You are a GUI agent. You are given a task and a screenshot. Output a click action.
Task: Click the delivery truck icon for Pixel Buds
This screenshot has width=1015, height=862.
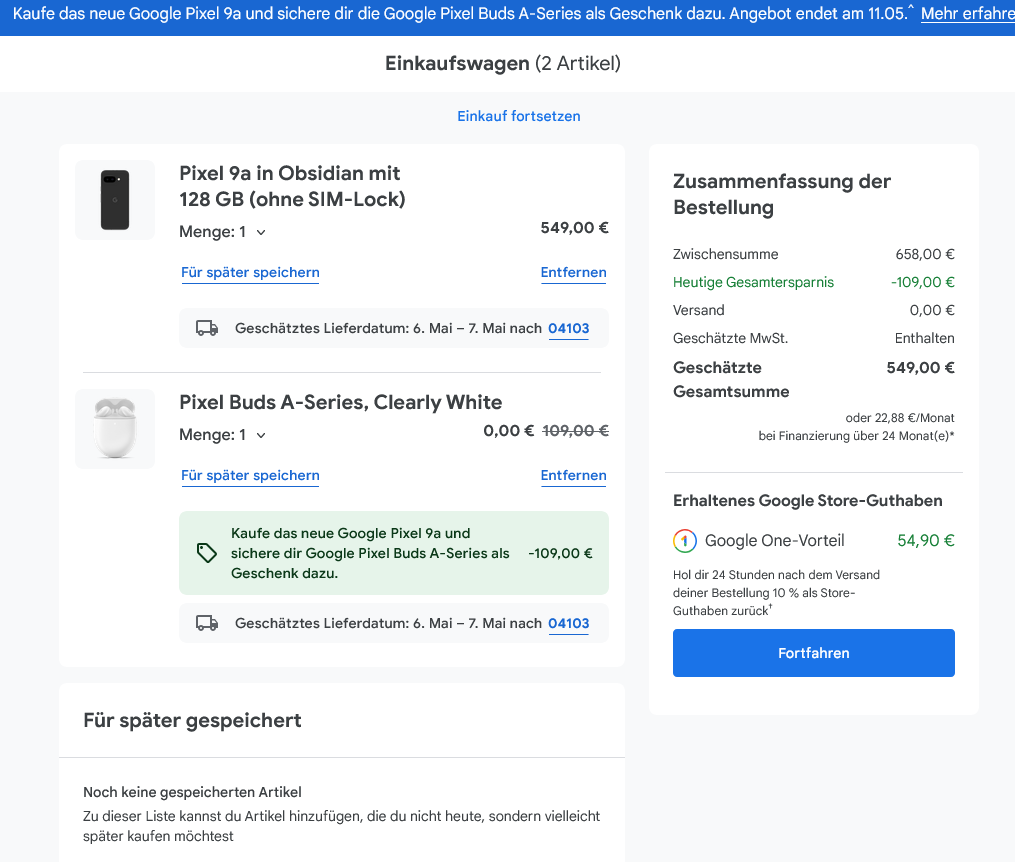click(x=207, y=623)
